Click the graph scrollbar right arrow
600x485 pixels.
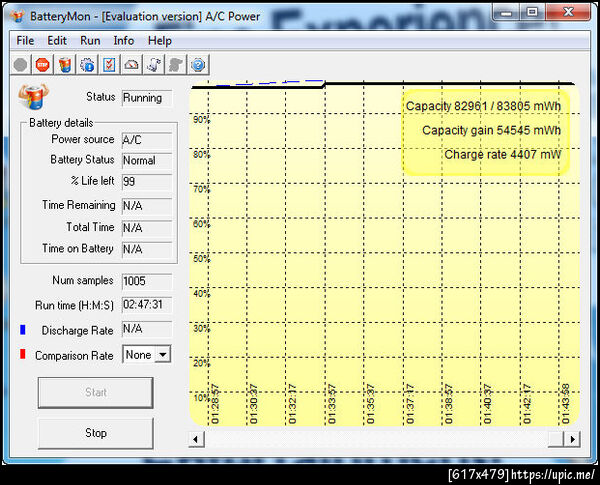tap(572, 439)
